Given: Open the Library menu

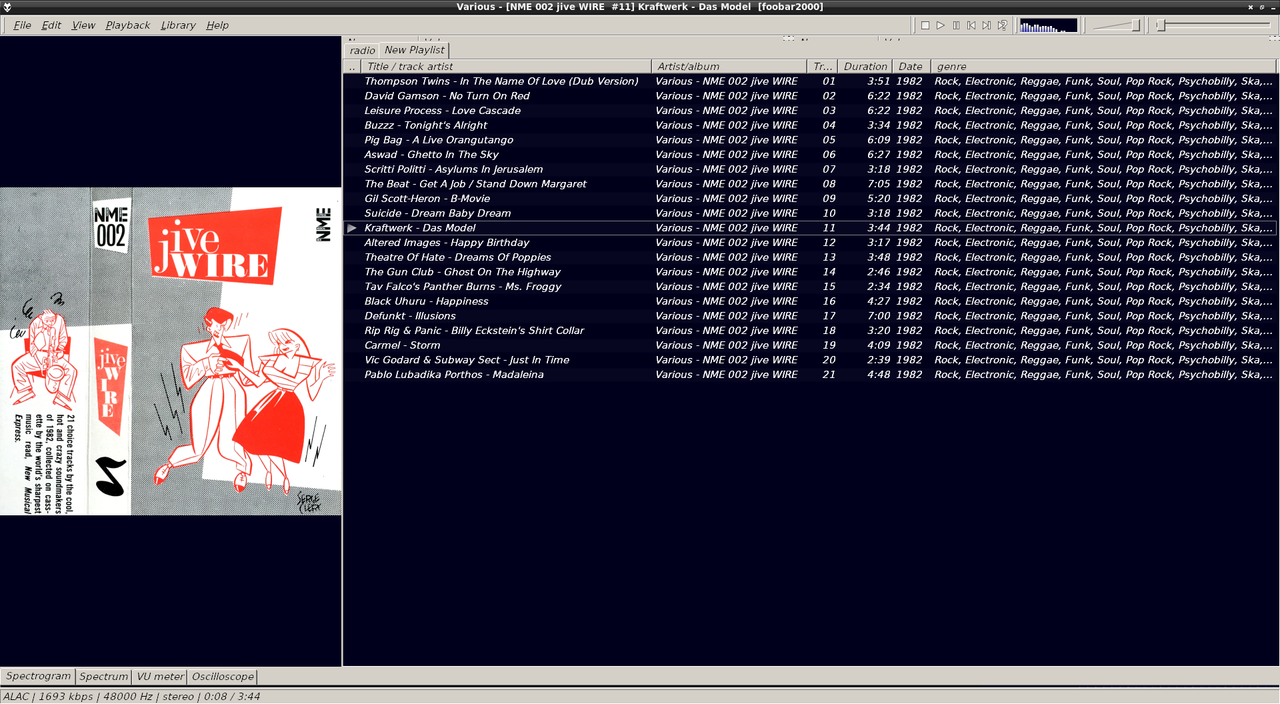Looking at the screenshot, I should (178, 25).
